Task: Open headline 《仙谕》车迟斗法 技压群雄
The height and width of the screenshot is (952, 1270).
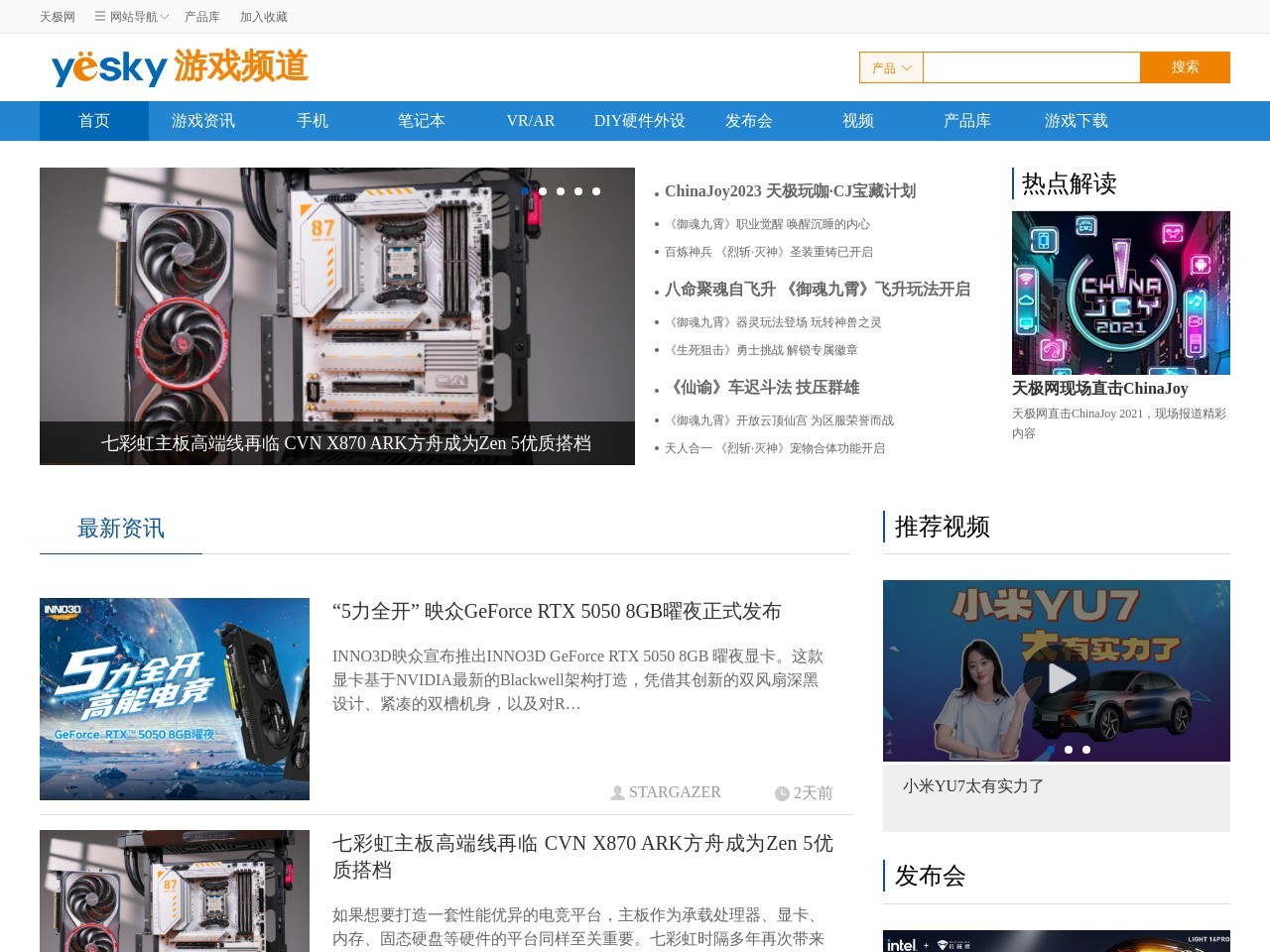Action: pos(762,388)
